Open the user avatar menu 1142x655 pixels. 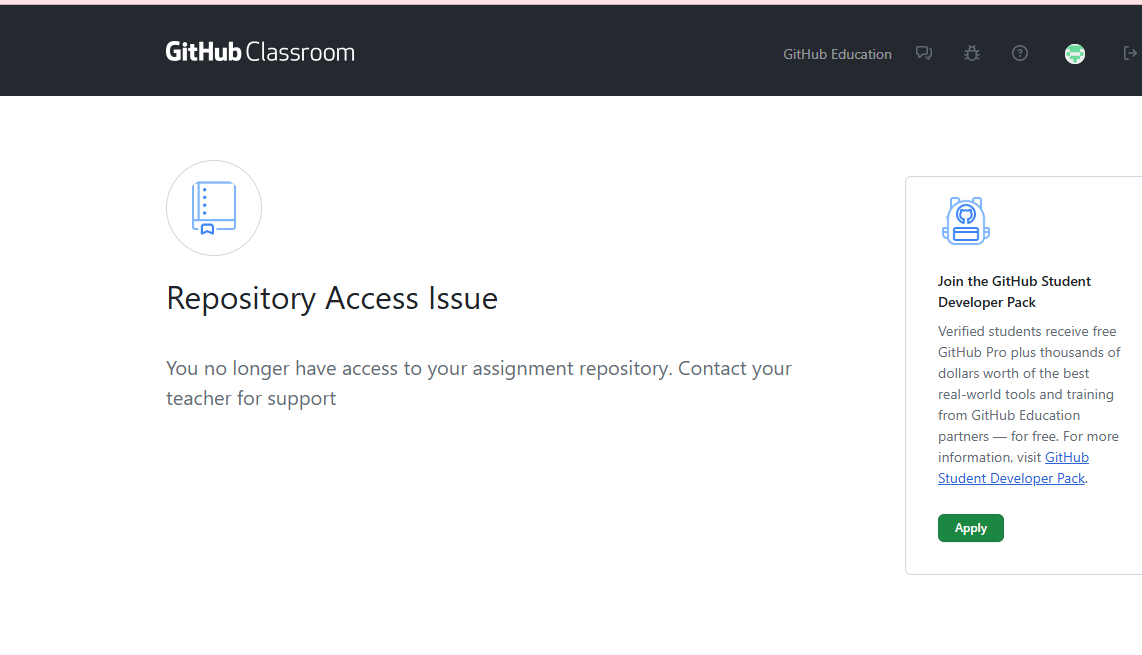[x=1075, y=54]
